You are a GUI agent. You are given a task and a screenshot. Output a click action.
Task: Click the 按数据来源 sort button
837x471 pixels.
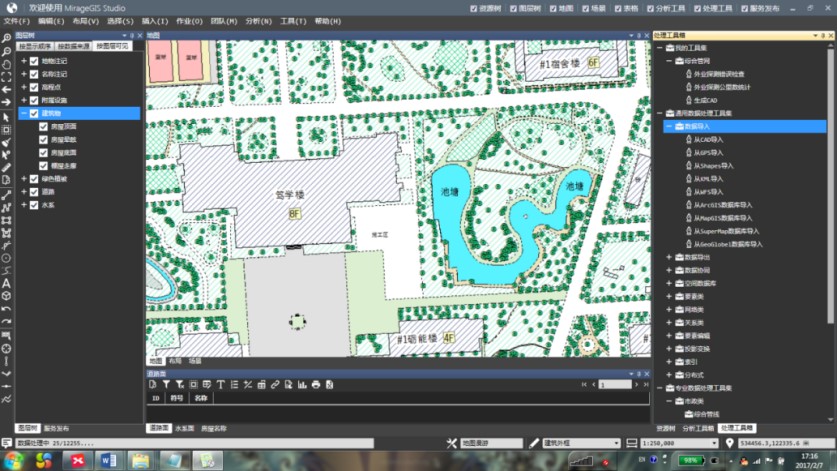73,46
